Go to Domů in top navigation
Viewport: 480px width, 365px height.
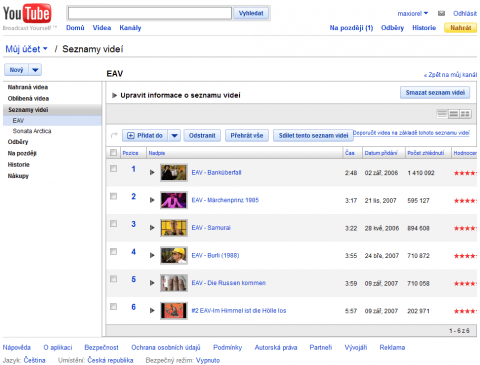pyautogui.click(x=75, y=28)
